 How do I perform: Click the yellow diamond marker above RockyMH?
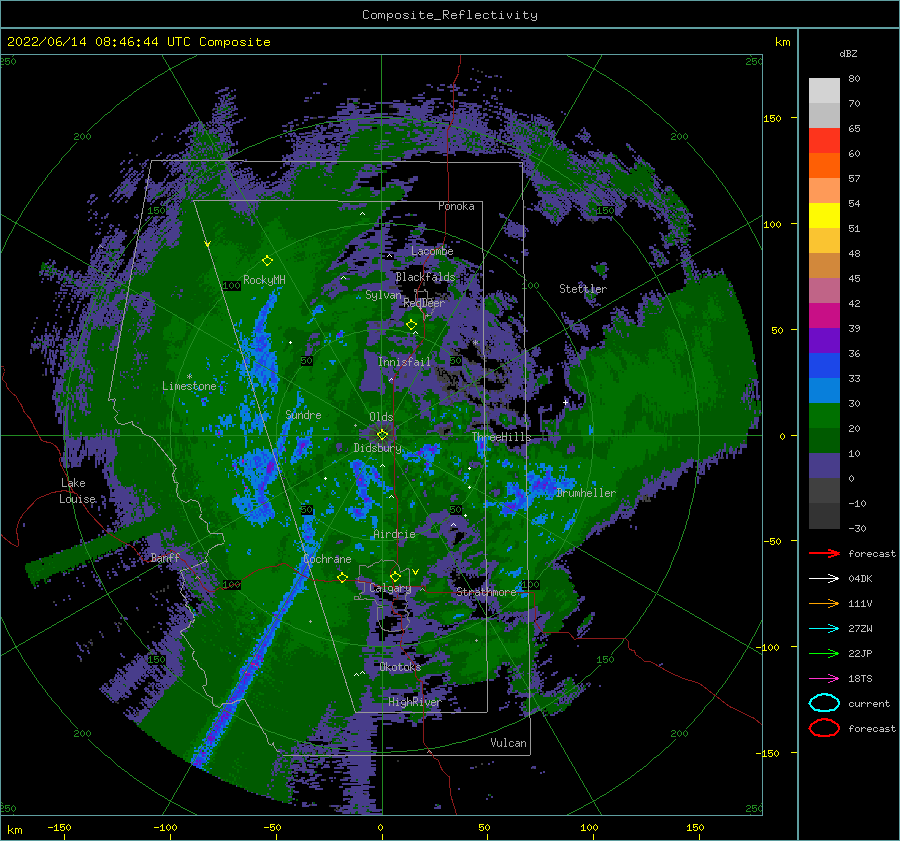pos(267,261)
